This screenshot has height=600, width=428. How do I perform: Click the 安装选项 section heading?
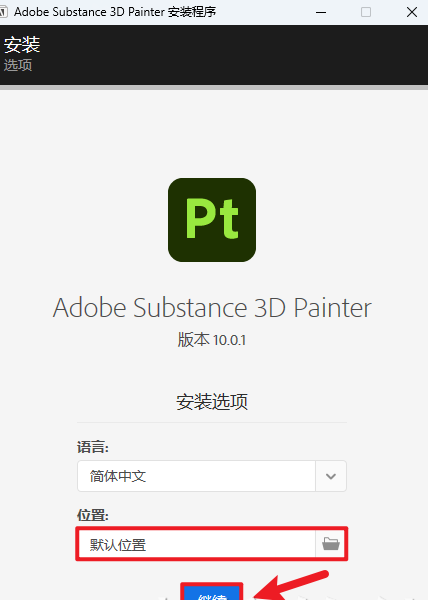(212, 402)
